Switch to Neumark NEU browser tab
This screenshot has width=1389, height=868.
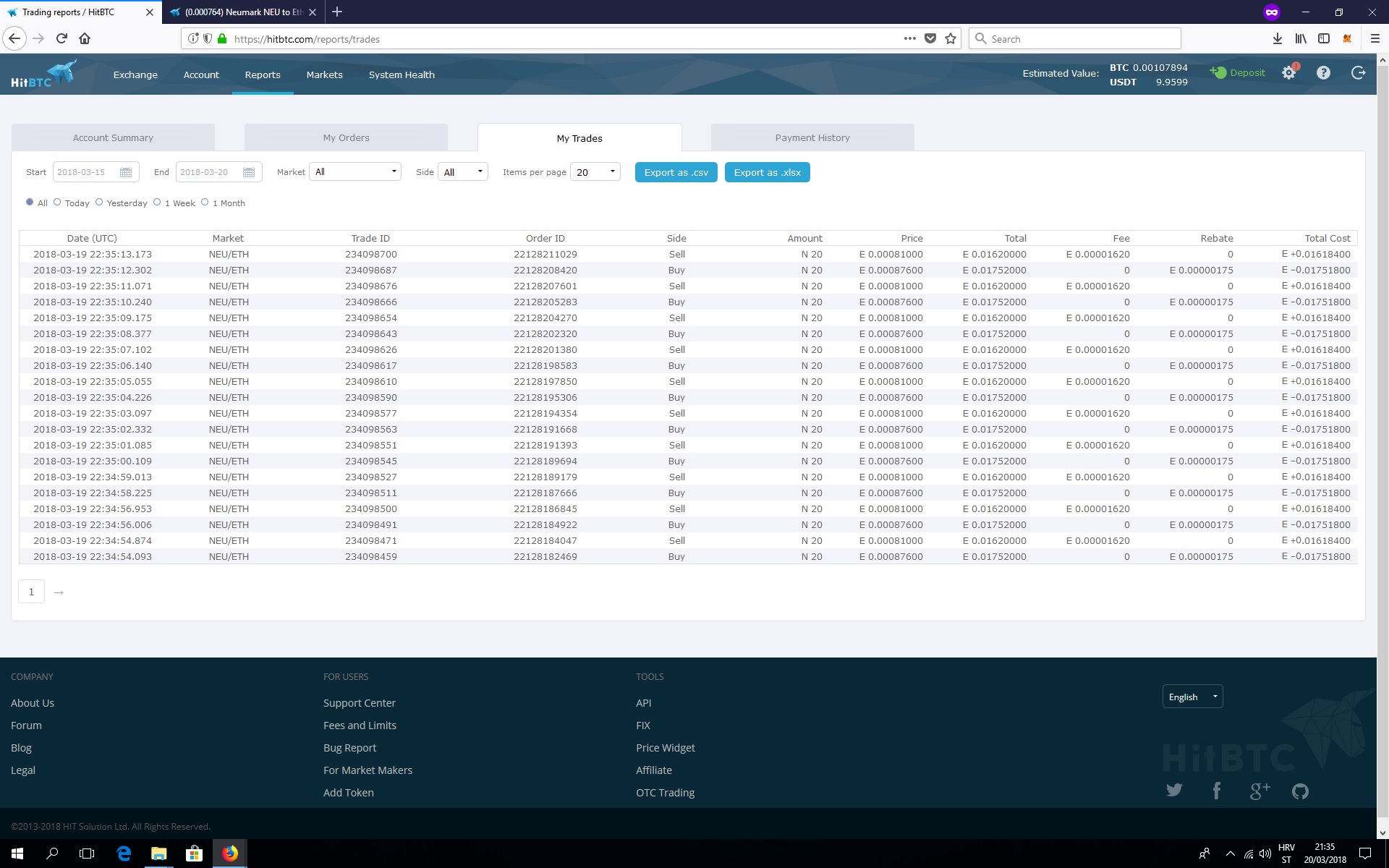pyautogui.click(x=243, y=12)
